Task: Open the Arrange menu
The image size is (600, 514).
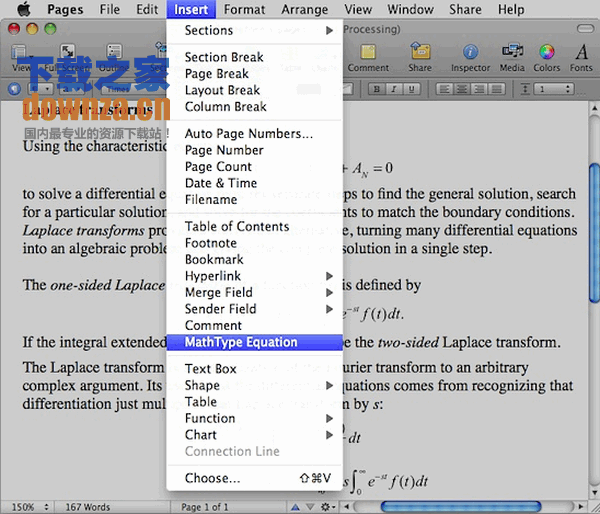Action: tap(305, 9)
